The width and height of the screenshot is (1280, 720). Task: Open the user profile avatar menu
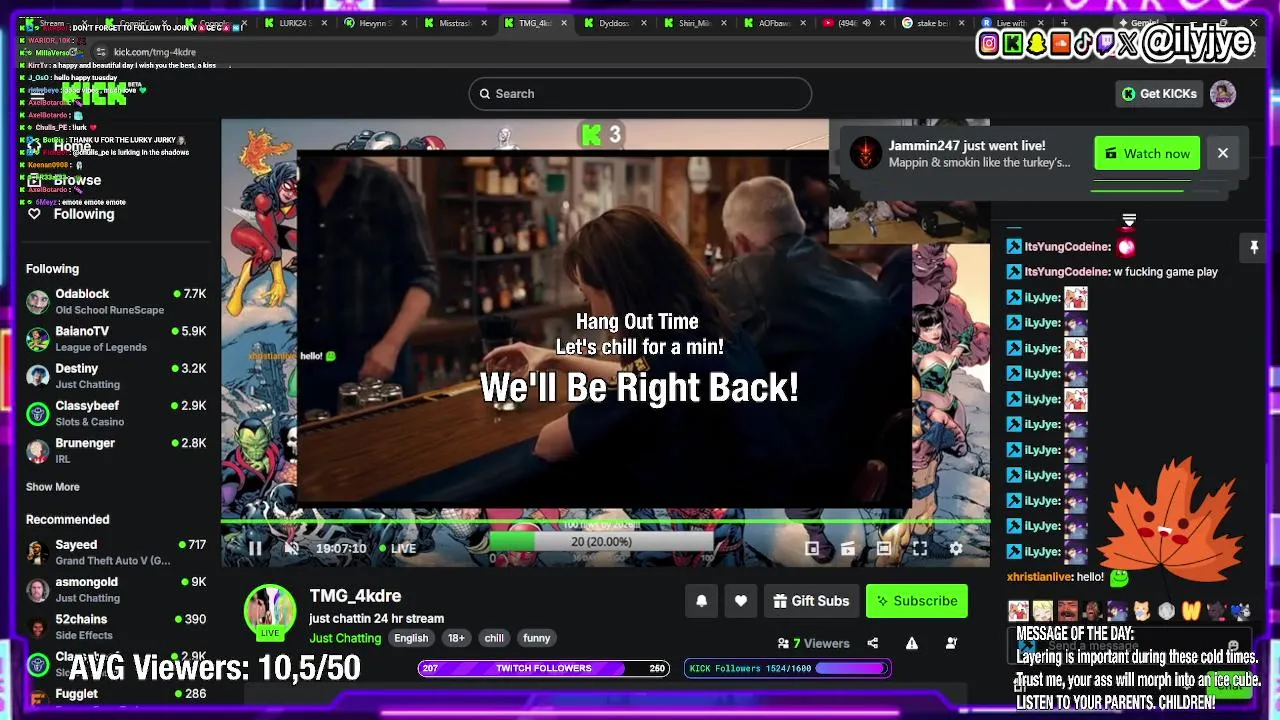(x=1223, y=94)
